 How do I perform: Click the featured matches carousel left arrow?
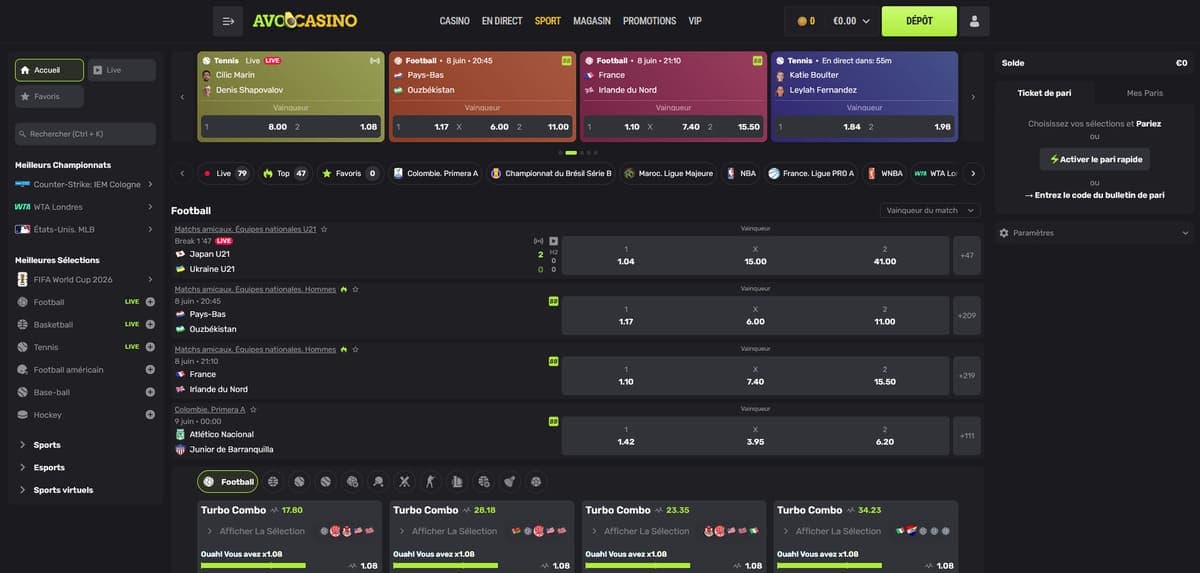(182, 97)
